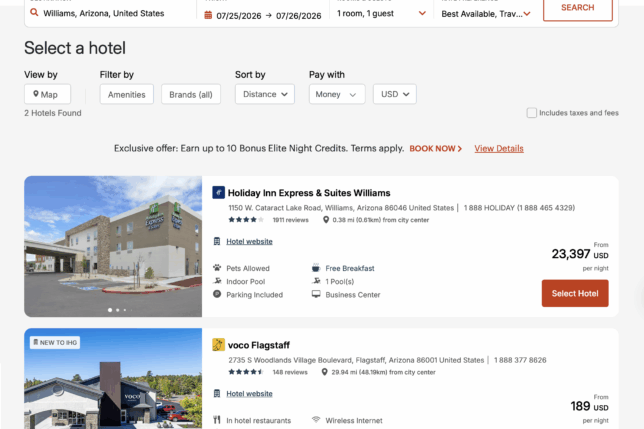This screenshot has height=429, width=644.
Task: Open Holiday Inn Express Hotel website link
Action: (249, 241)
